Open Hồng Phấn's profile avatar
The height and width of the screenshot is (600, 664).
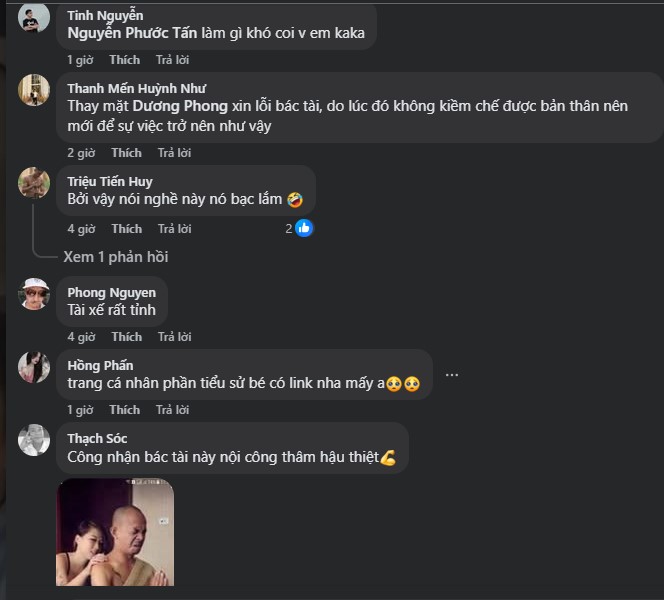click(34, 367)
